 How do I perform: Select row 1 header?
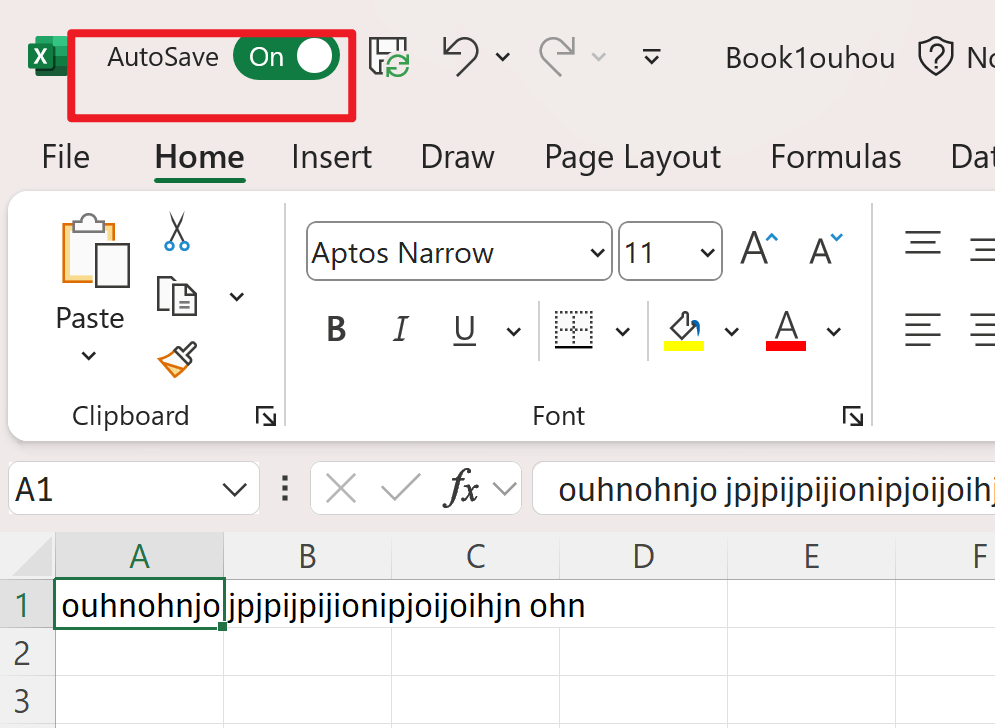tap(27, 605)
